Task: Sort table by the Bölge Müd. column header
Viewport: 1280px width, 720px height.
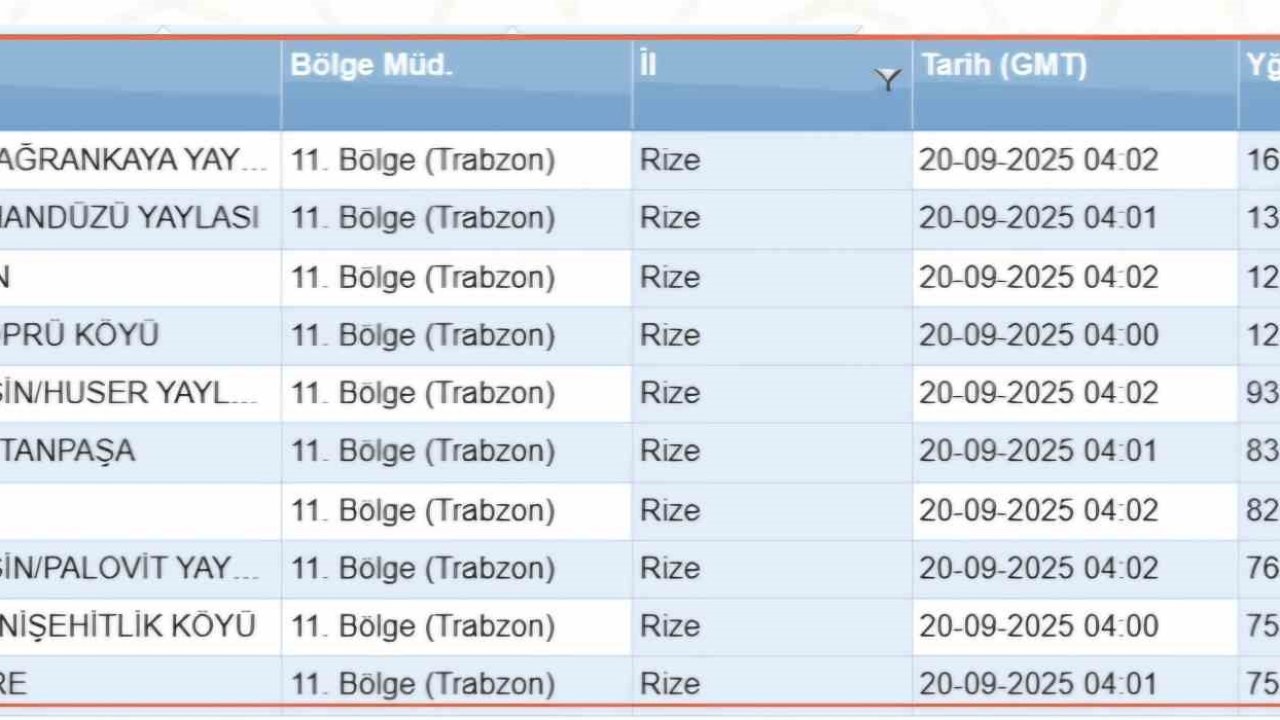Action: [372, 65]
